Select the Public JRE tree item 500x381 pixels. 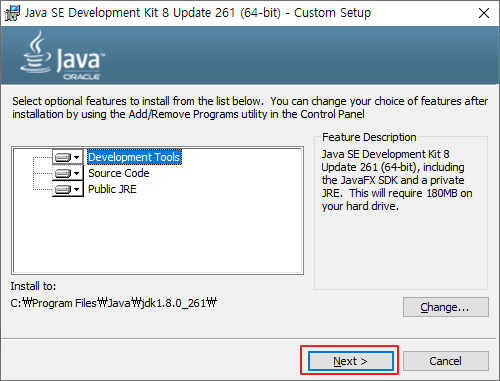point(112,189)
